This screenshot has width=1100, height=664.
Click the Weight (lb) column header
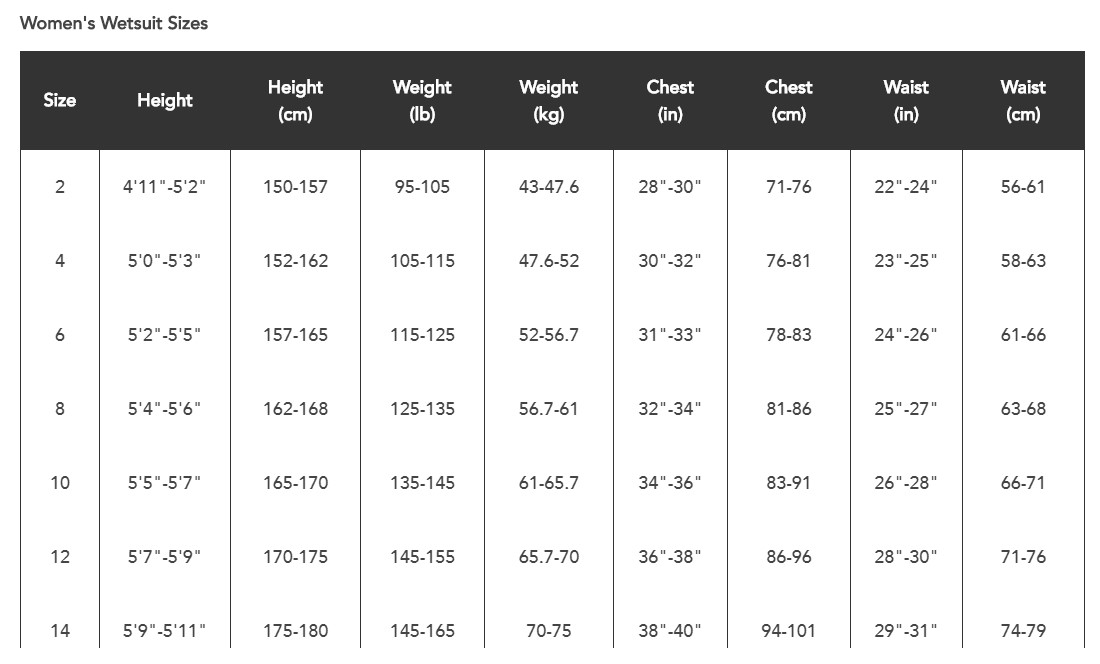click(x=422, y=100)
